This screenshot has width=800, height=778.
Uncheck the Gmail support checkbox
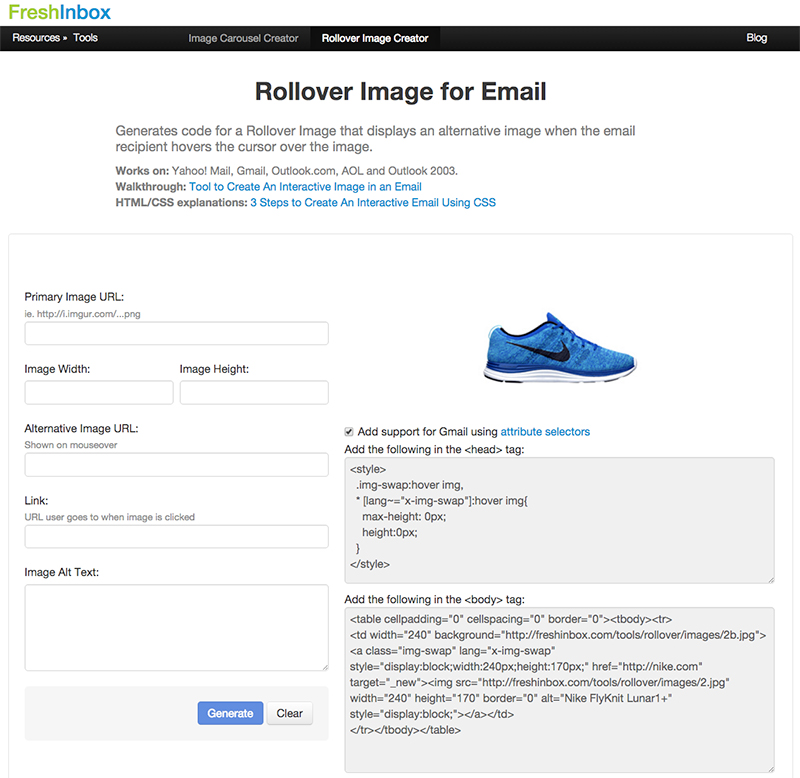[x=349, y=432]
